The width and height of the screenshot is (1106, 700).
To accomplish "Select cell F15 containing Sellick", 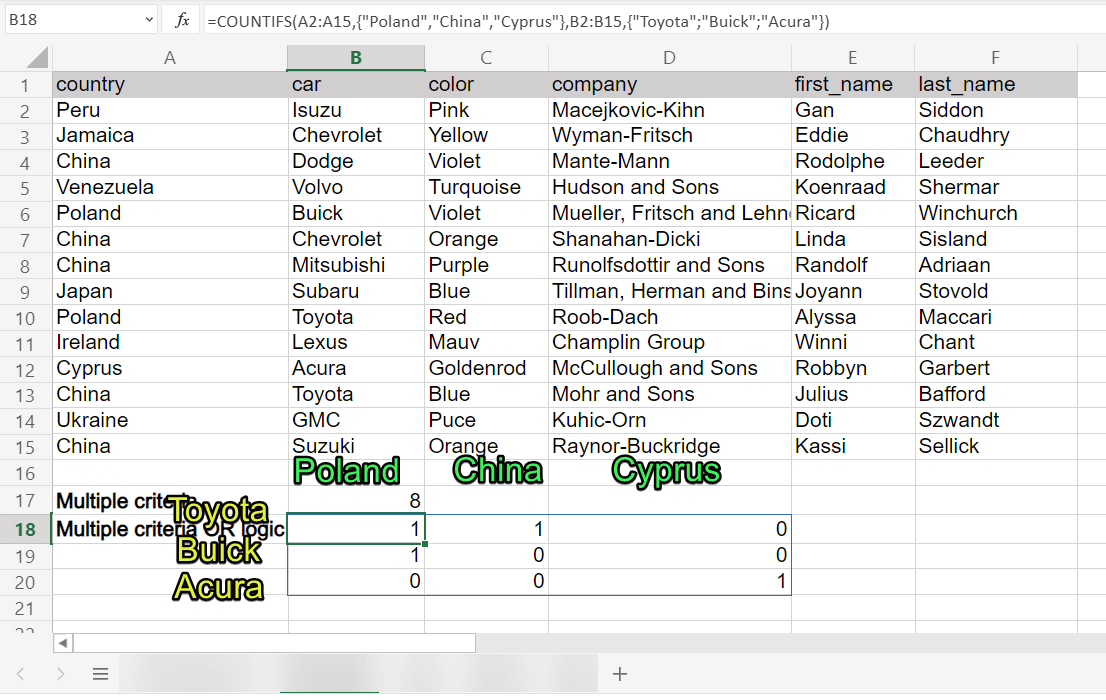I will tap(994, 446).
